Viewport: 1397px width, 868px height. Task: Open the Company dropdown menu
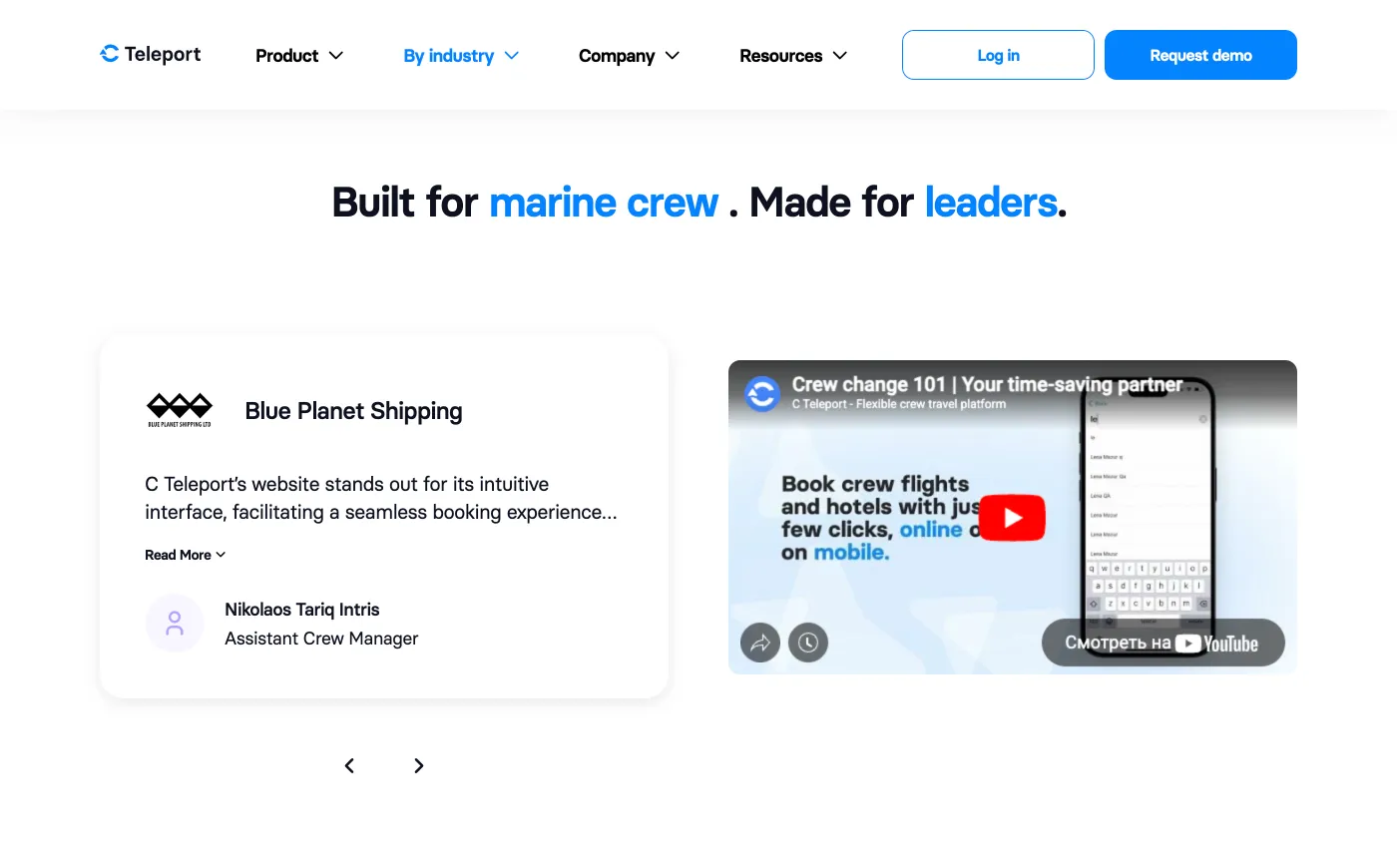(x=629, y=56)
